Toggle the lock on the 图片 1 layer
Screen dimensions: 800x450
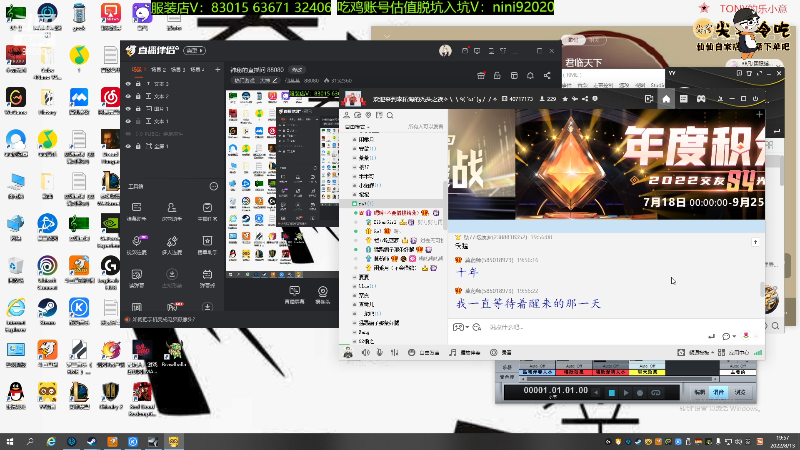click(138, 109)
